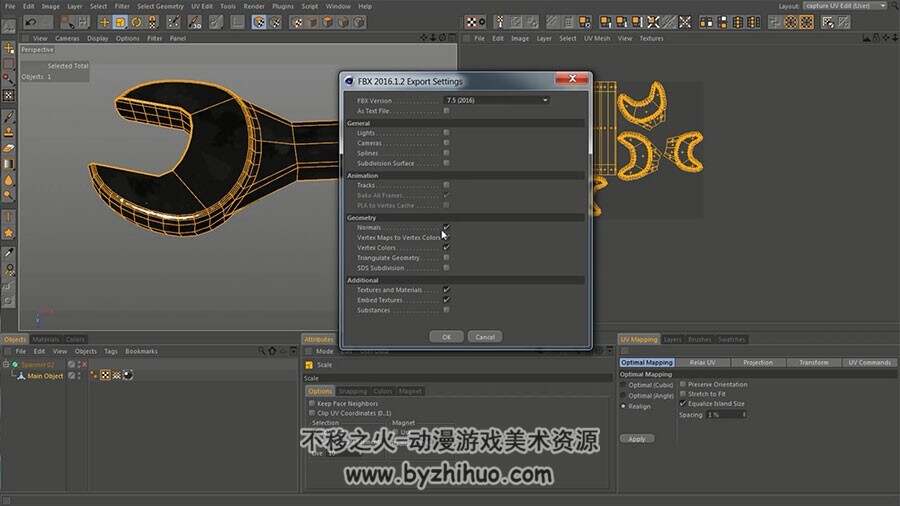The image size is (900, 506).
Task: Open the UV Mesh menu in texture view
Action: [x=597, y=38]
